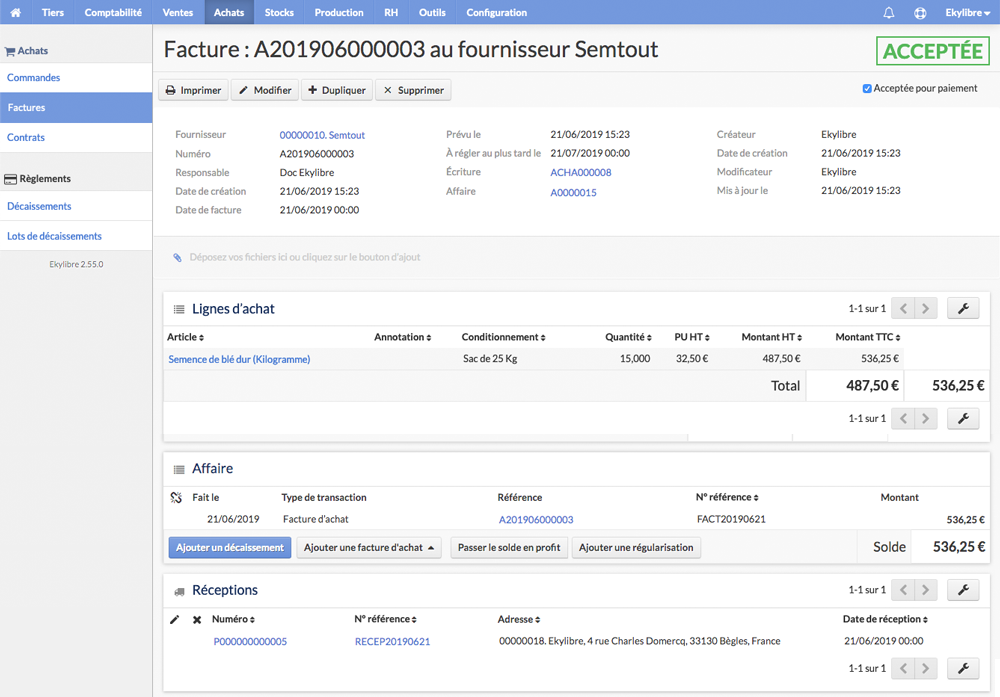Click the pencil edit icon in Réceptions header
The image size is (1000, 697).
[174, 619]
